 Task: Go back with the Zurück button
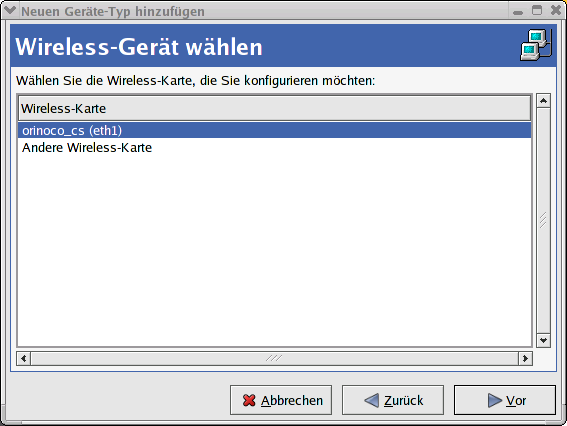click(x=393, y=400)
